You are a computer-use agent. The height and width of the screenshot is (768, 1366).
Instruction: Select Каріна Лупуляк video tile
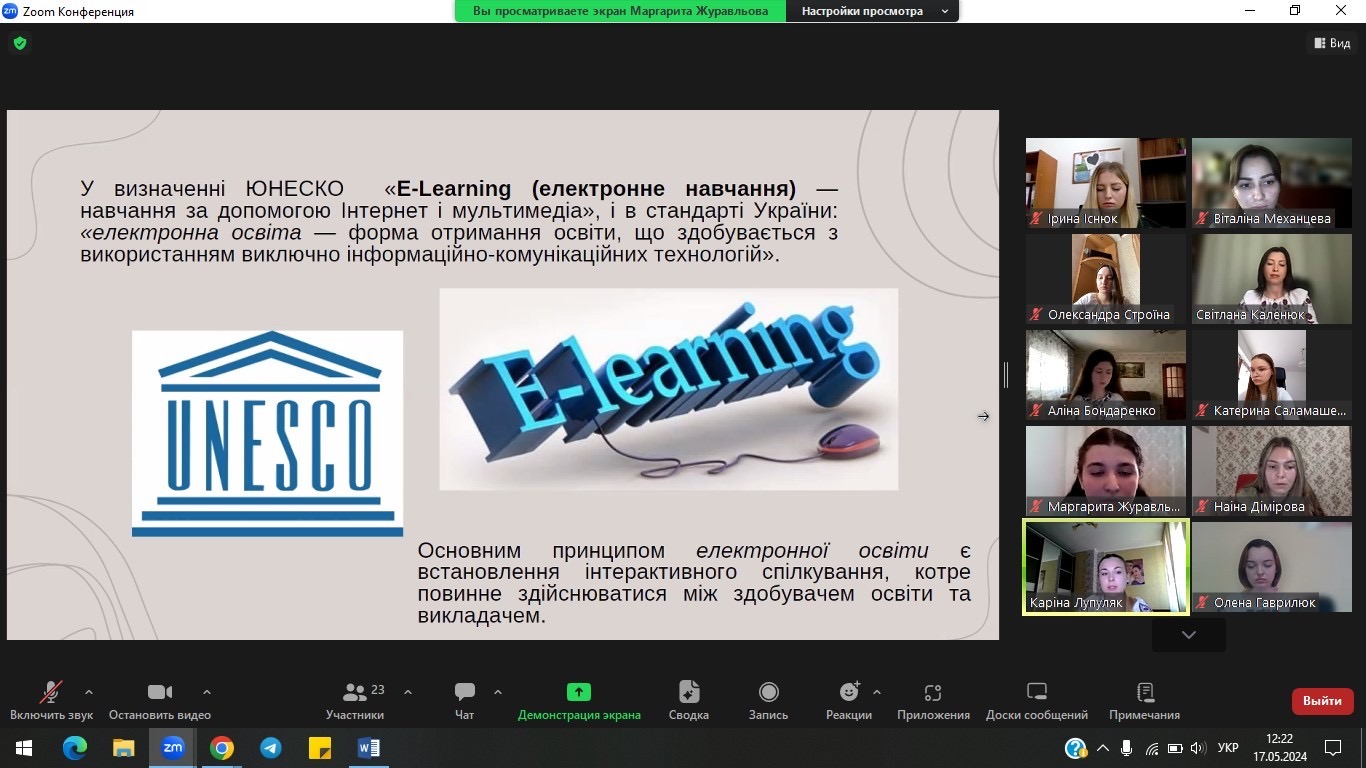pos(1106,567)
